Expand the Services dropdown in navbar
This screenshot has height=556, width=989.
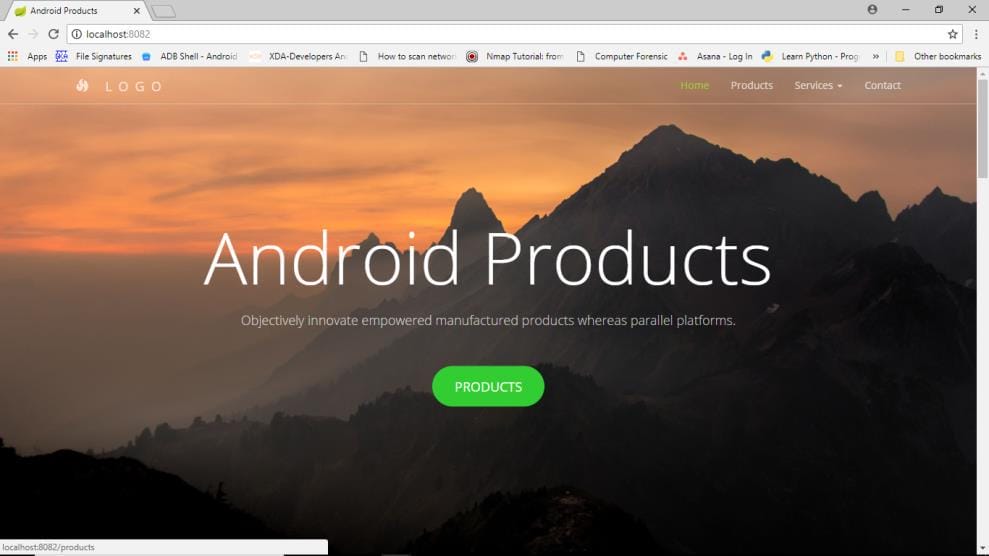coord(818,86)
